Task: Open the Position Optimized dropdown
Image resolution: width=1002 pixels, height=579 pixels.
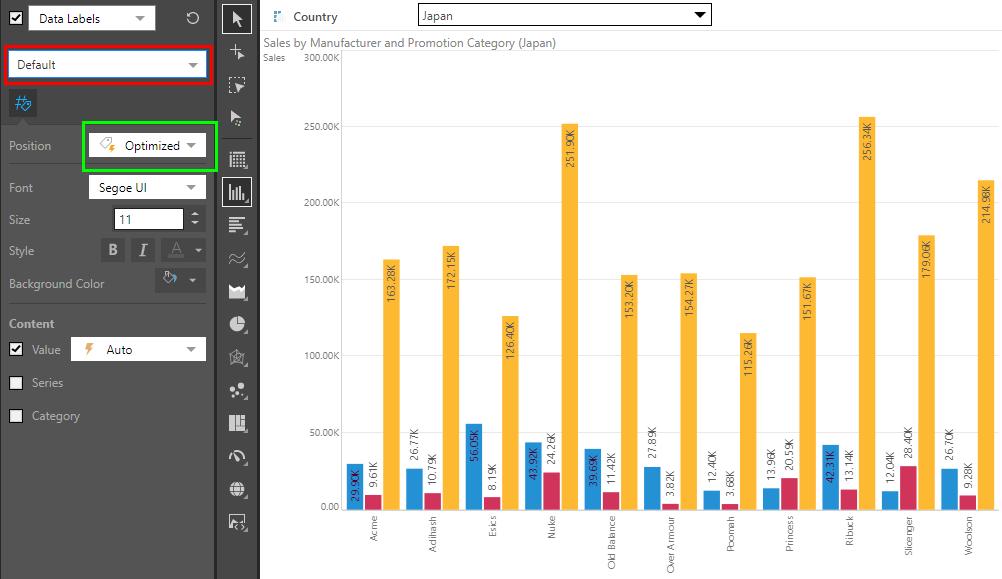Action: pos(148,146)
